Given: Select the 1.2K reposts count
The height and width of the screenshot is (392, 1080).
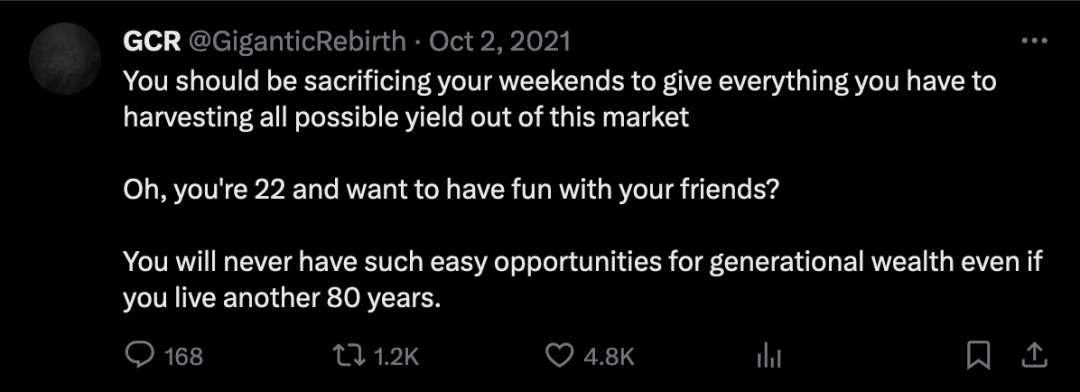Looking at the screenshot, I should click(395, 356).
